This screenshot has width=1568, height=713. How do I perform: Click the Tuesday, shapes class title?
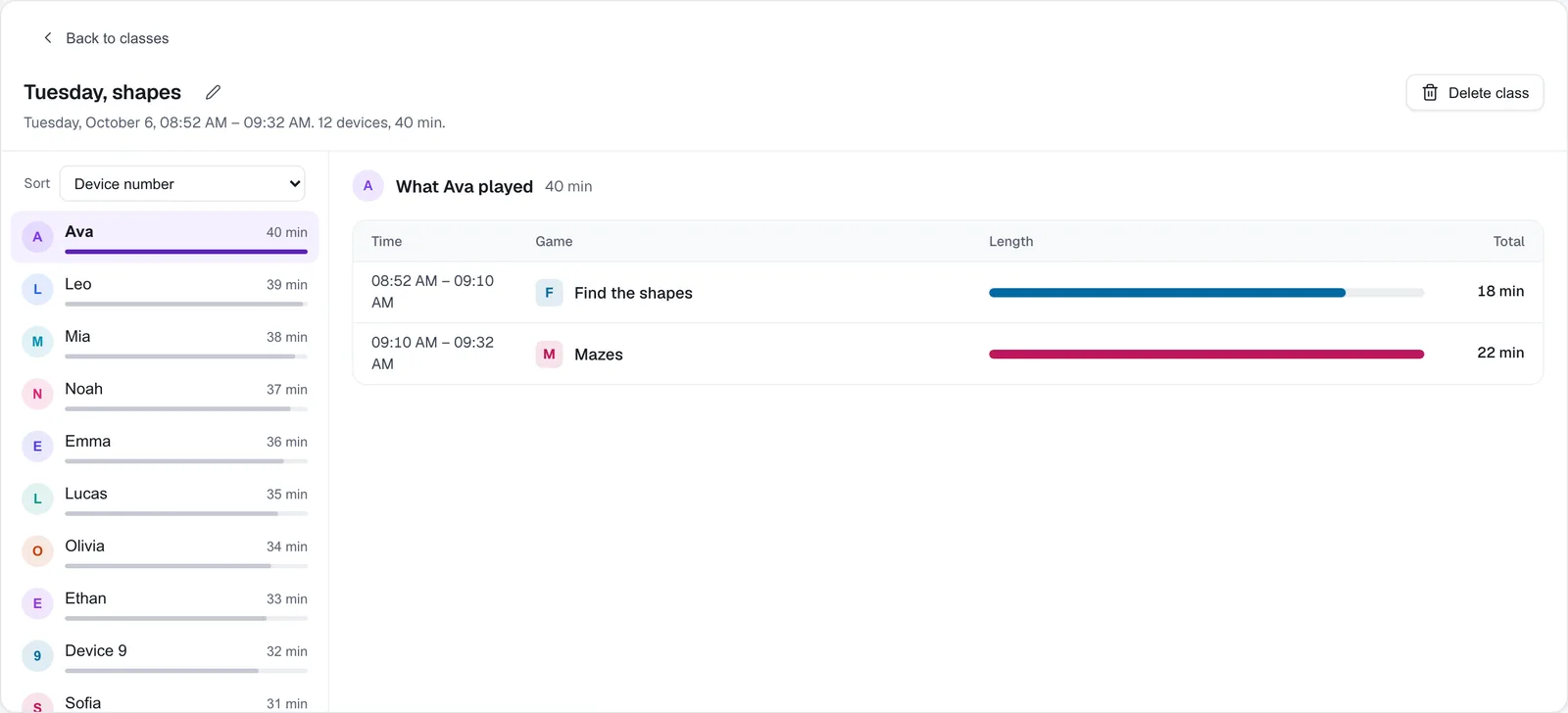103,92
